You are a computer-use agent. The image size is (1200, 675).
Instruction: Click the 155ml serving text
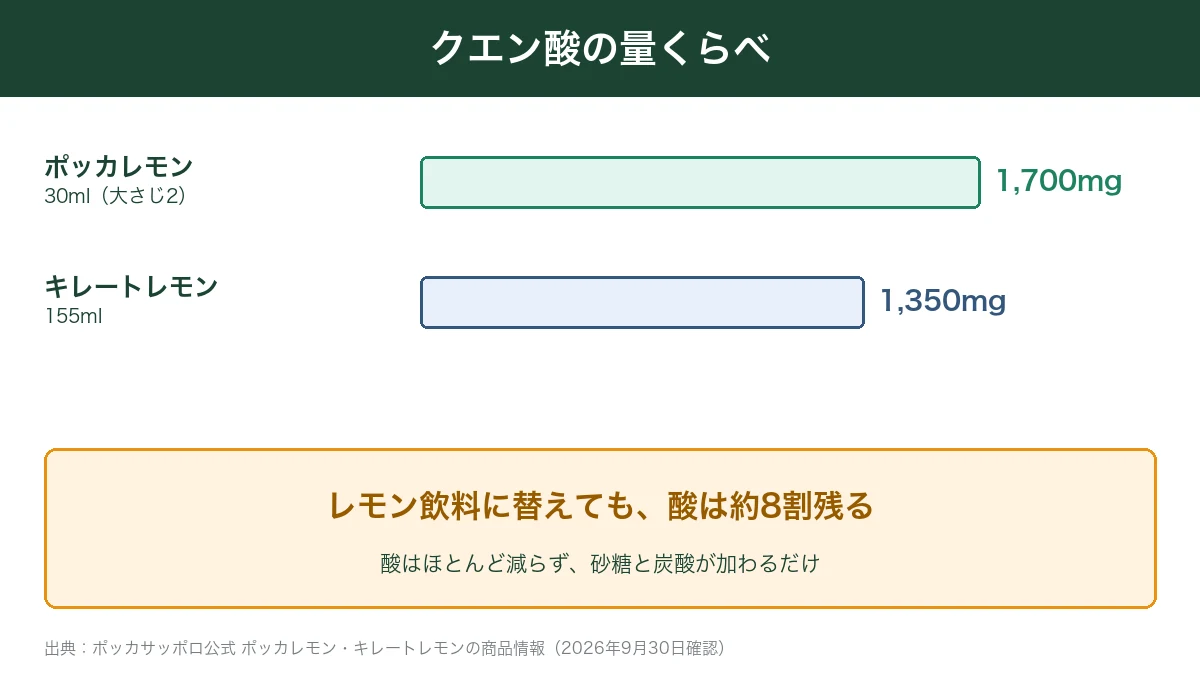pos(73,317)
